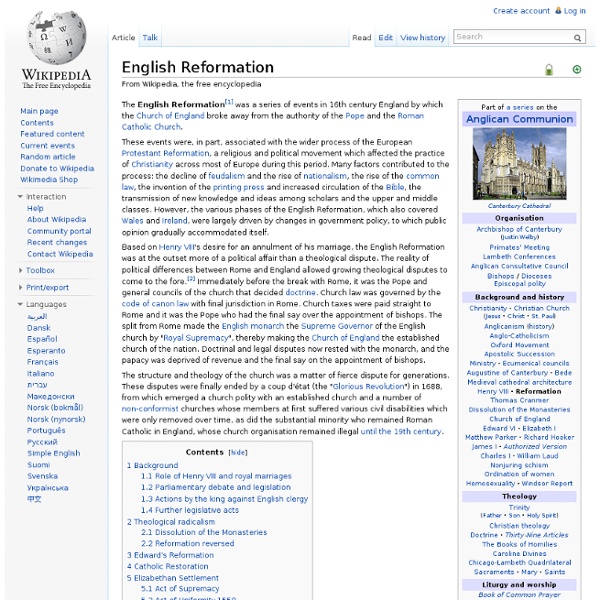This screenshot has width=600, height=600.
Task: Open About Wikipedia link
Action: 56,219
